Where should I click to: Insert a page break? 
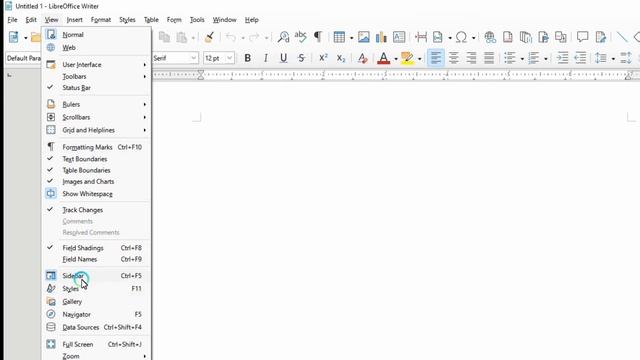coord(421,37)
